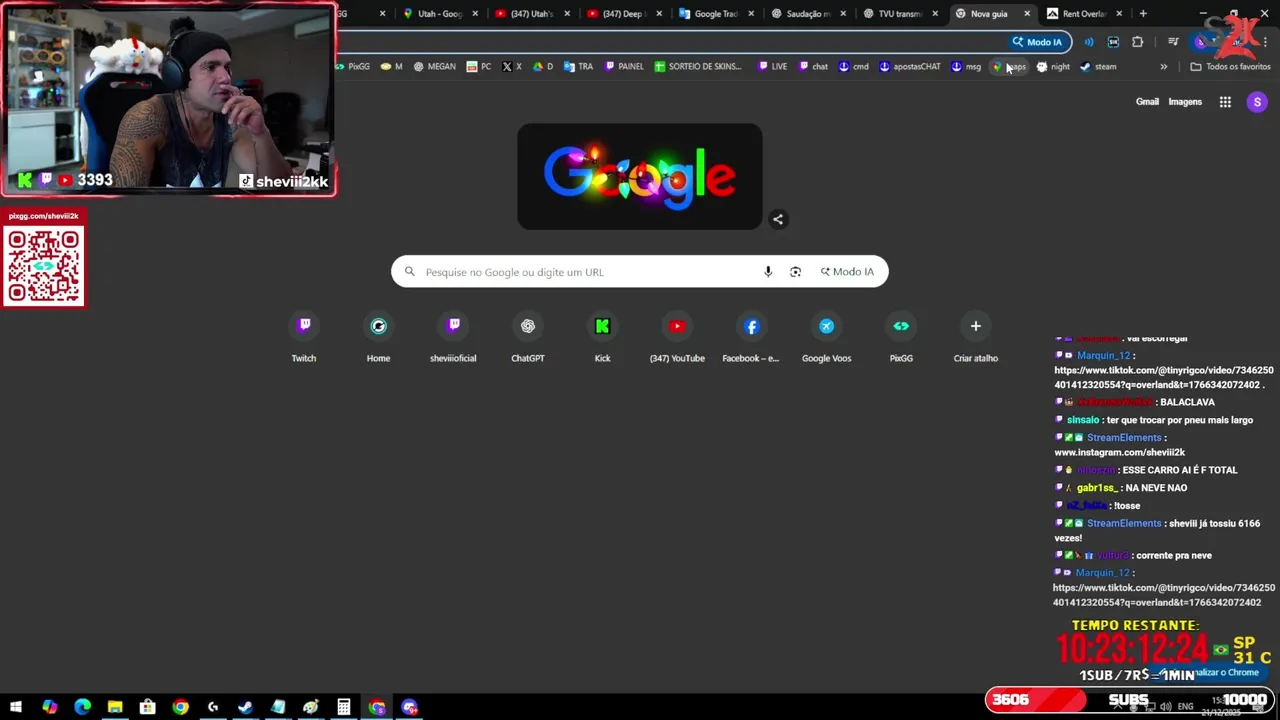Search by image with Lens icon
The width and height of the screenshot is (1280, 720).
pos(795,272)
